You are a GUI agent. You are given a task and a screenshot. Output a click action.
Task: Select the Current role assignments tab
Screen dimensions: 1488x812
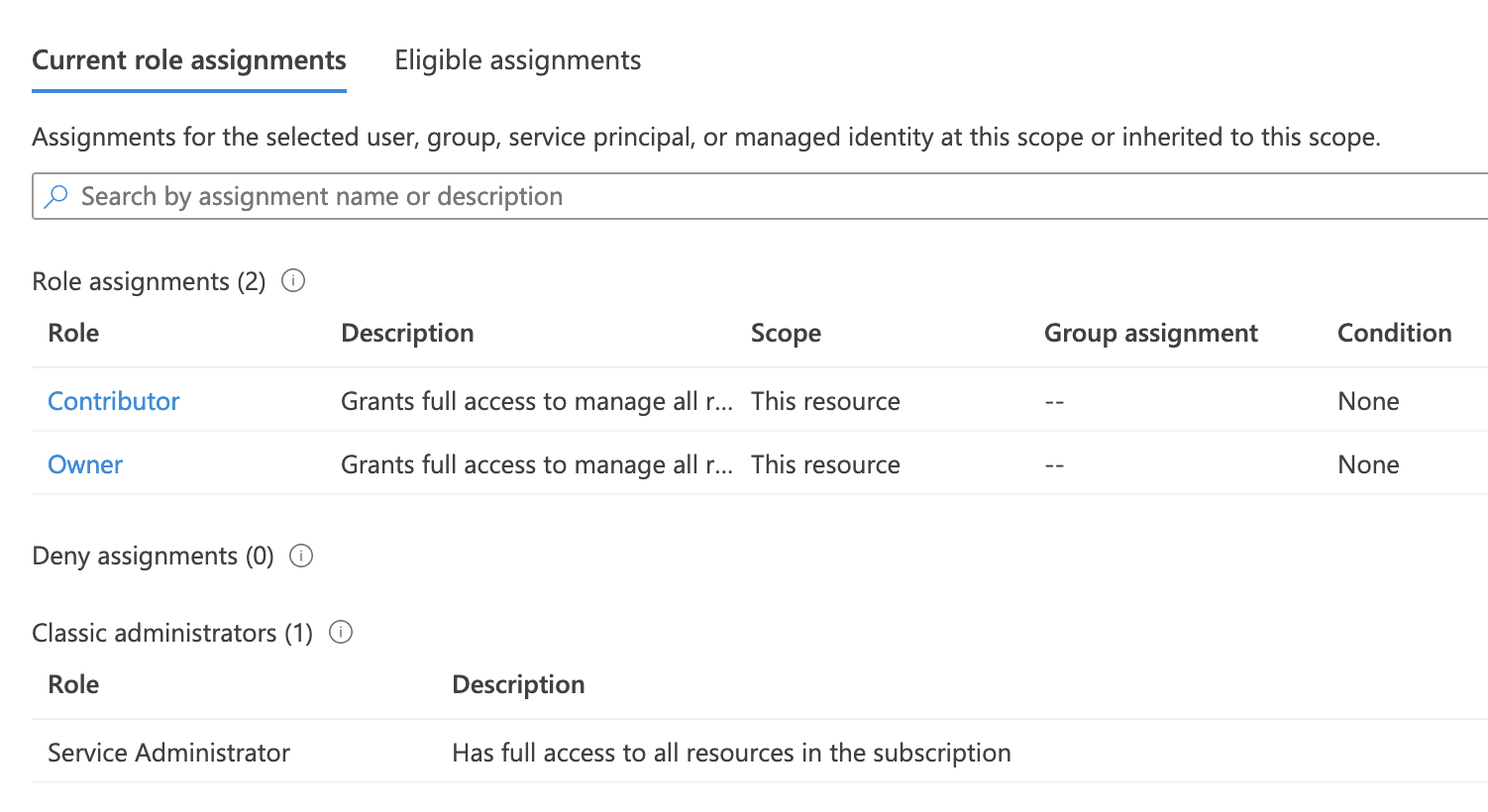coord(188,60)
